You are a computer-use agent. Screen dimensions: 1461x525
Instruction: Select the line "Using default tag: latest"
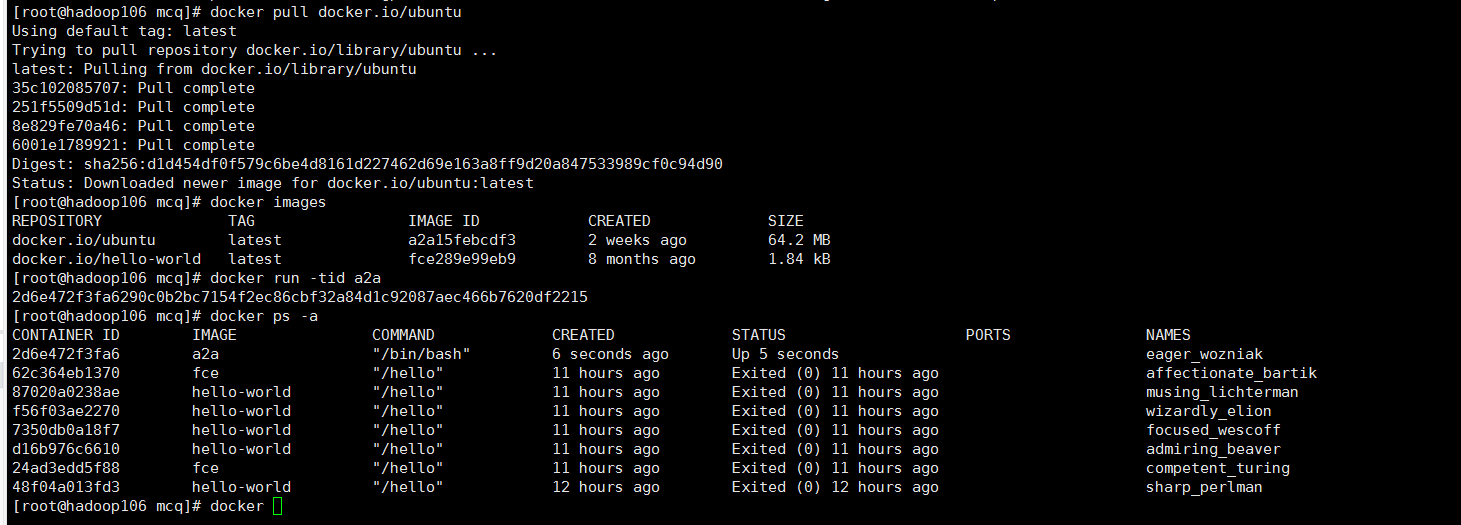pyautogui.click(x=124, y=31)
